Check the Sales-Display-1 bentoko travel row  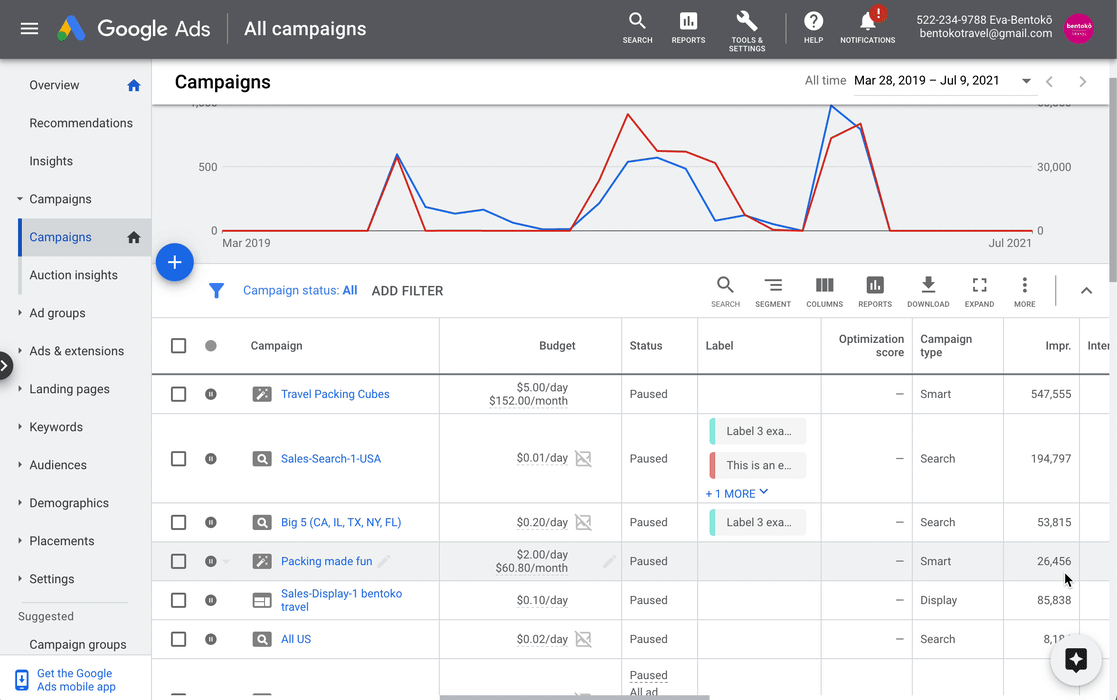point(178,600)
